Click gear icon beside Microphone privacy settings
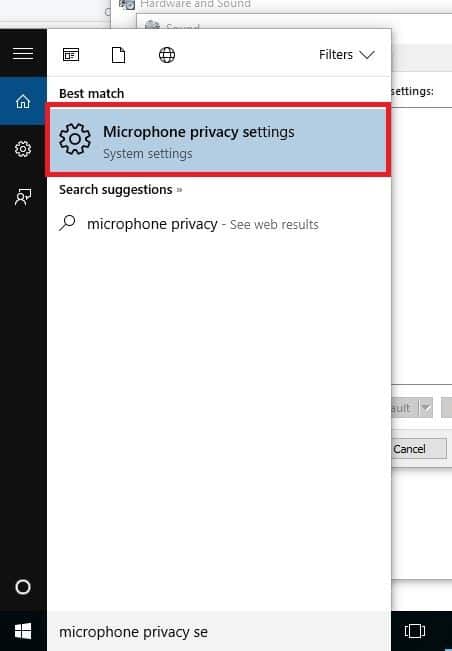452x651 pixels. (x=74, y=139)
